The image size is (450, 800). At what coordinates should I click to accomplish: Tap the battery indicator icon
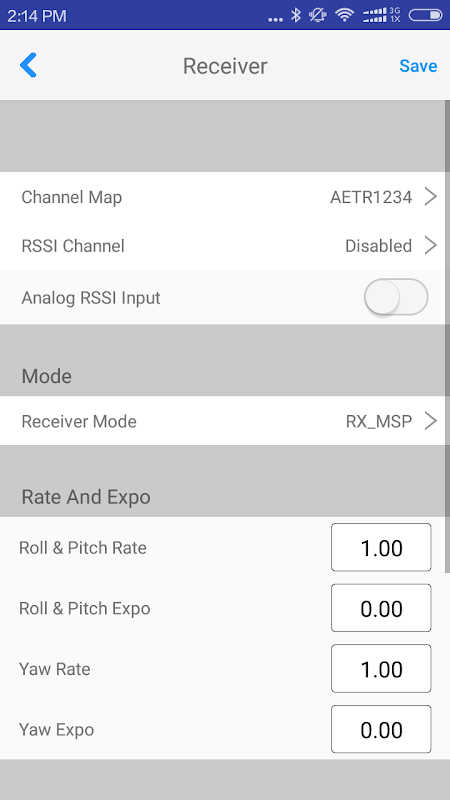point(426,15)
